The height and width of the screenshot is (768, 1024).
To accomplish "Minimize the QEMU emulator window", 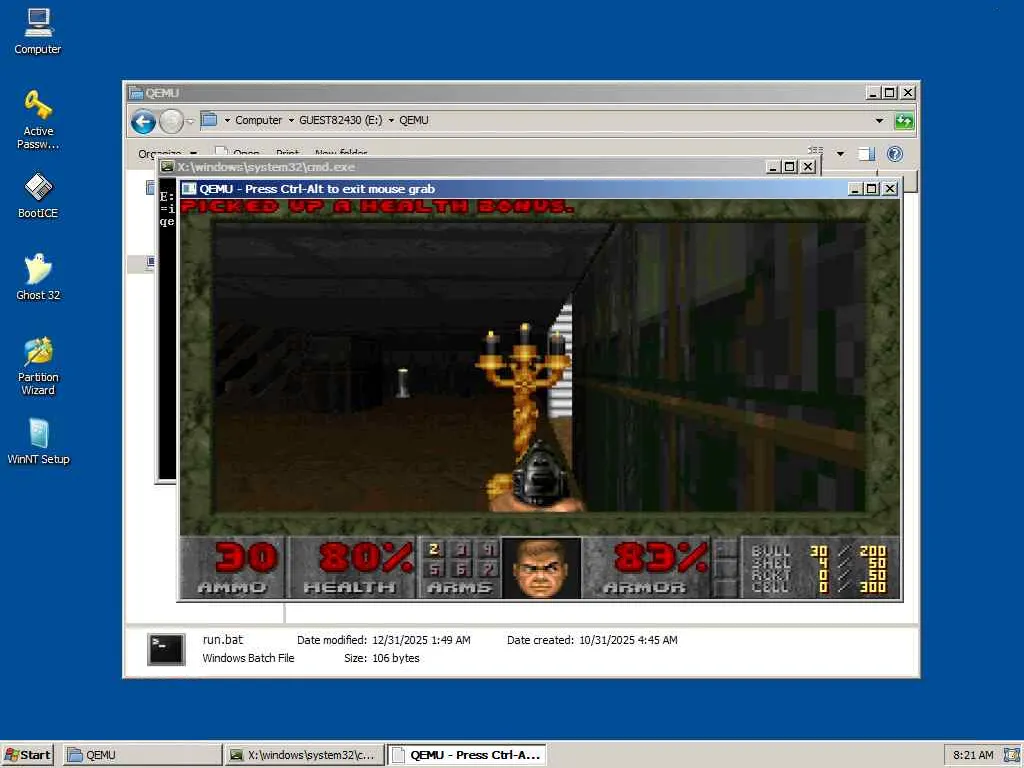I will [x=855, y=189].
